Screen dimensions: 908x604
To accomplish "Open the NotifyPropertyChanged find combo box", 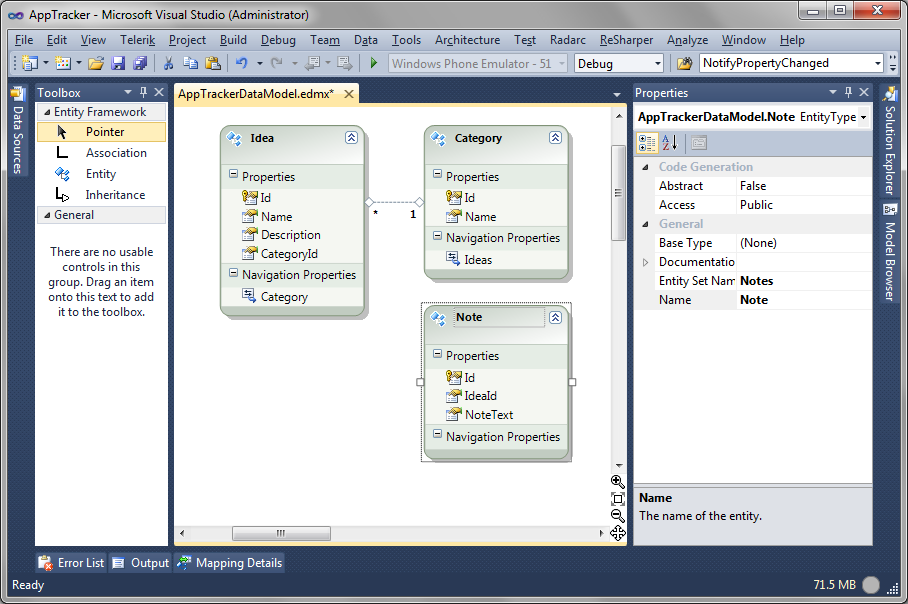I will point(878,63).
